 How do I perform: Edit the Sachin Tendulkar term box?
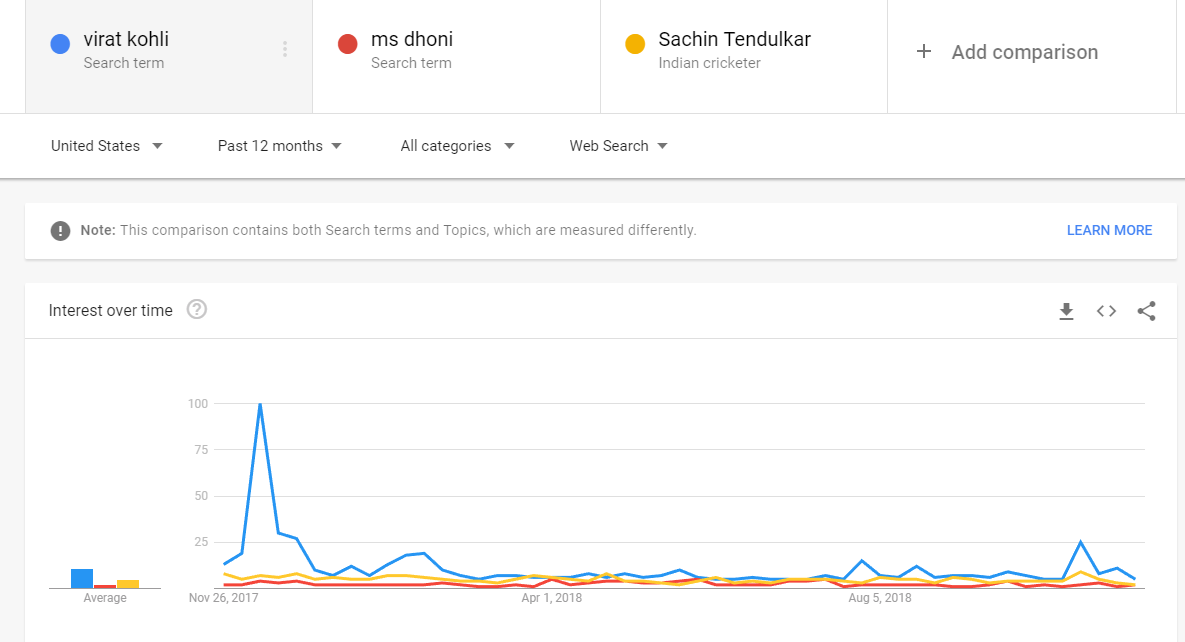click(744, 56)
